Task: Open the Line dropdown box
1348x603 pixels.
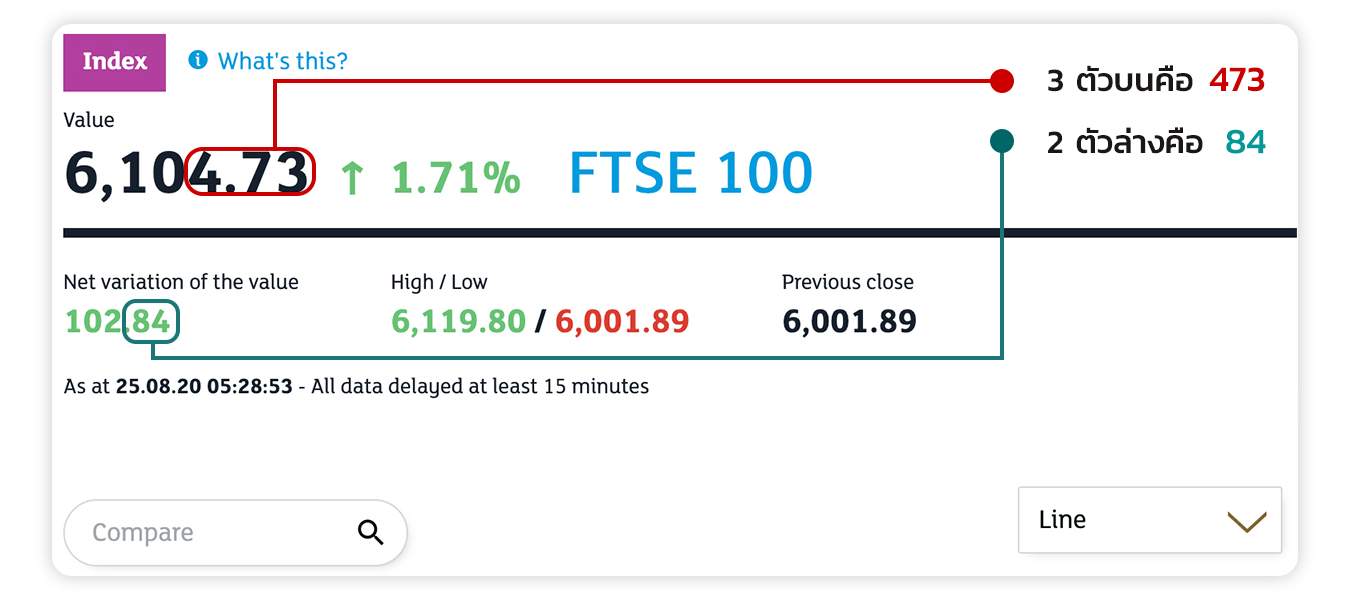Action: point(1150,520)
